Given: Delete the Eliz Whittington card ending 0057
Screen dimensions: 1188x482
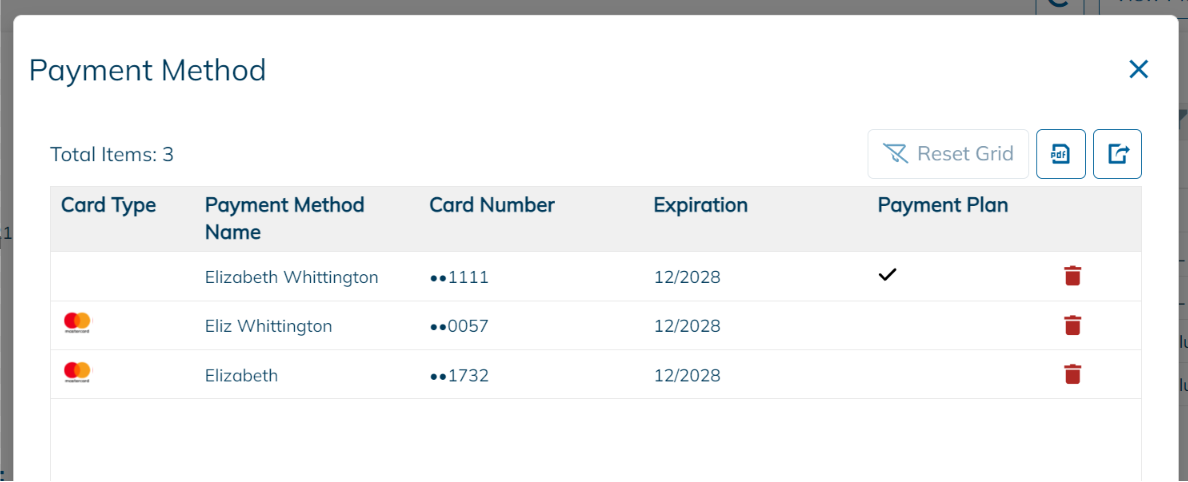Looking at the screenshot, I should 1072,325.
